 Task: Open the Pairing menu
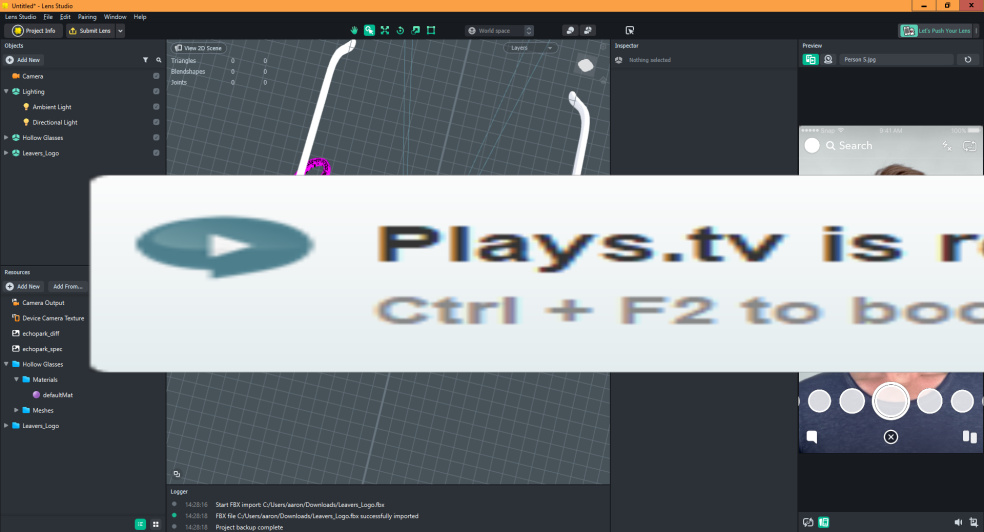coord(87,17)
